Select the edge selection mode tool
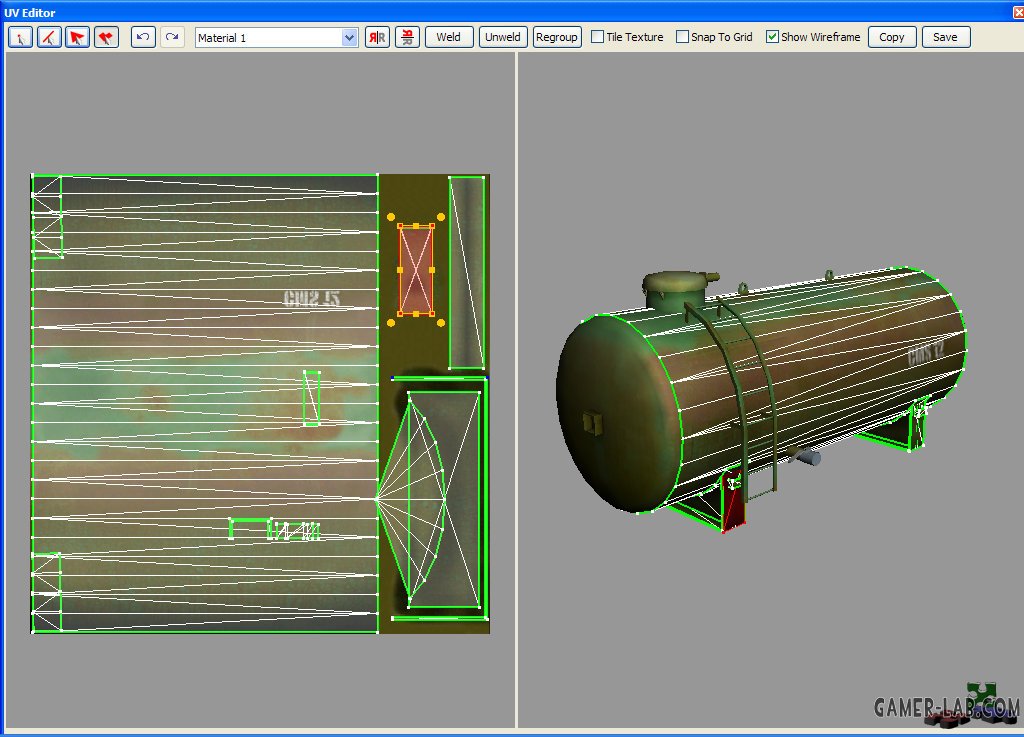This screenshot has height=737, width=1024. (49, 37)
